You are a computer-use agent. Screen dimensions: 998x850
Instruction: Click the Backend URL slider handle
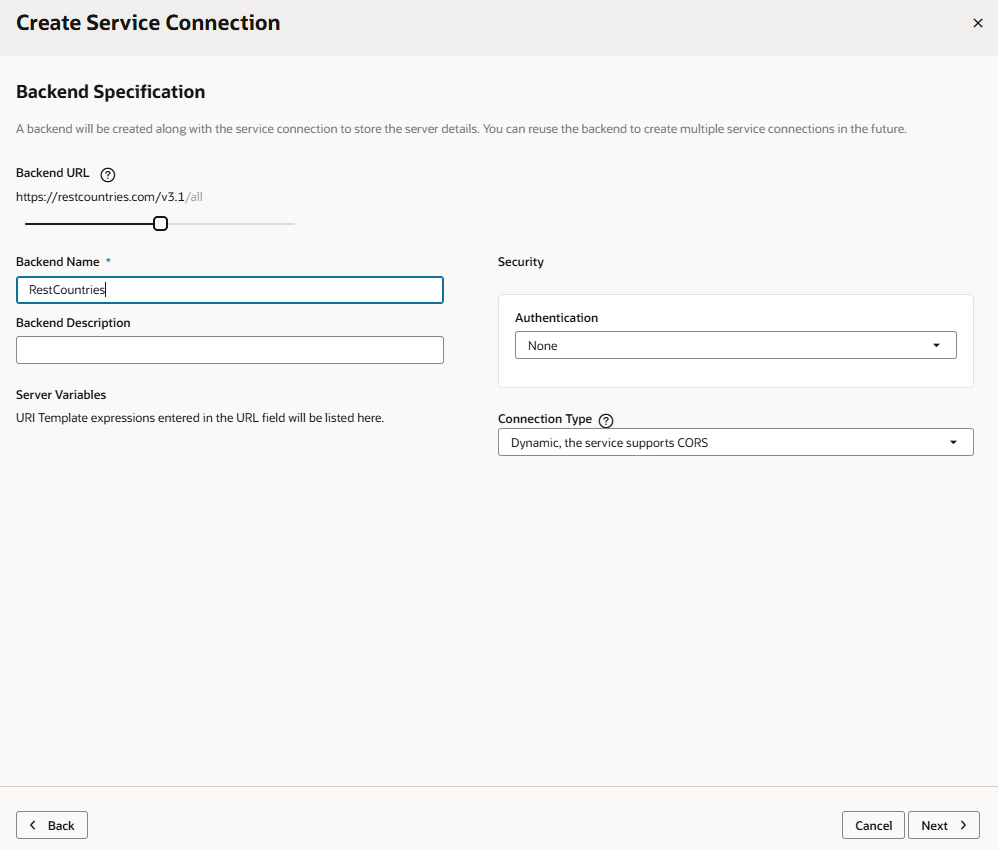click(x=160, y=223)
